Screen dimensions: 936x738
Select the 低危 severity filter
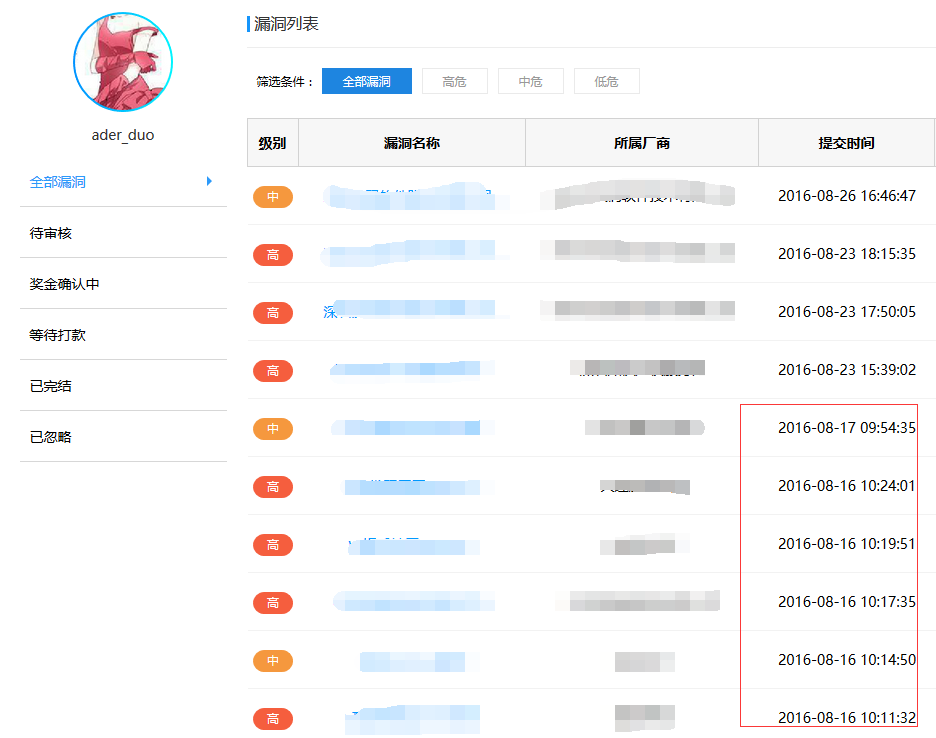coord(606,81)
